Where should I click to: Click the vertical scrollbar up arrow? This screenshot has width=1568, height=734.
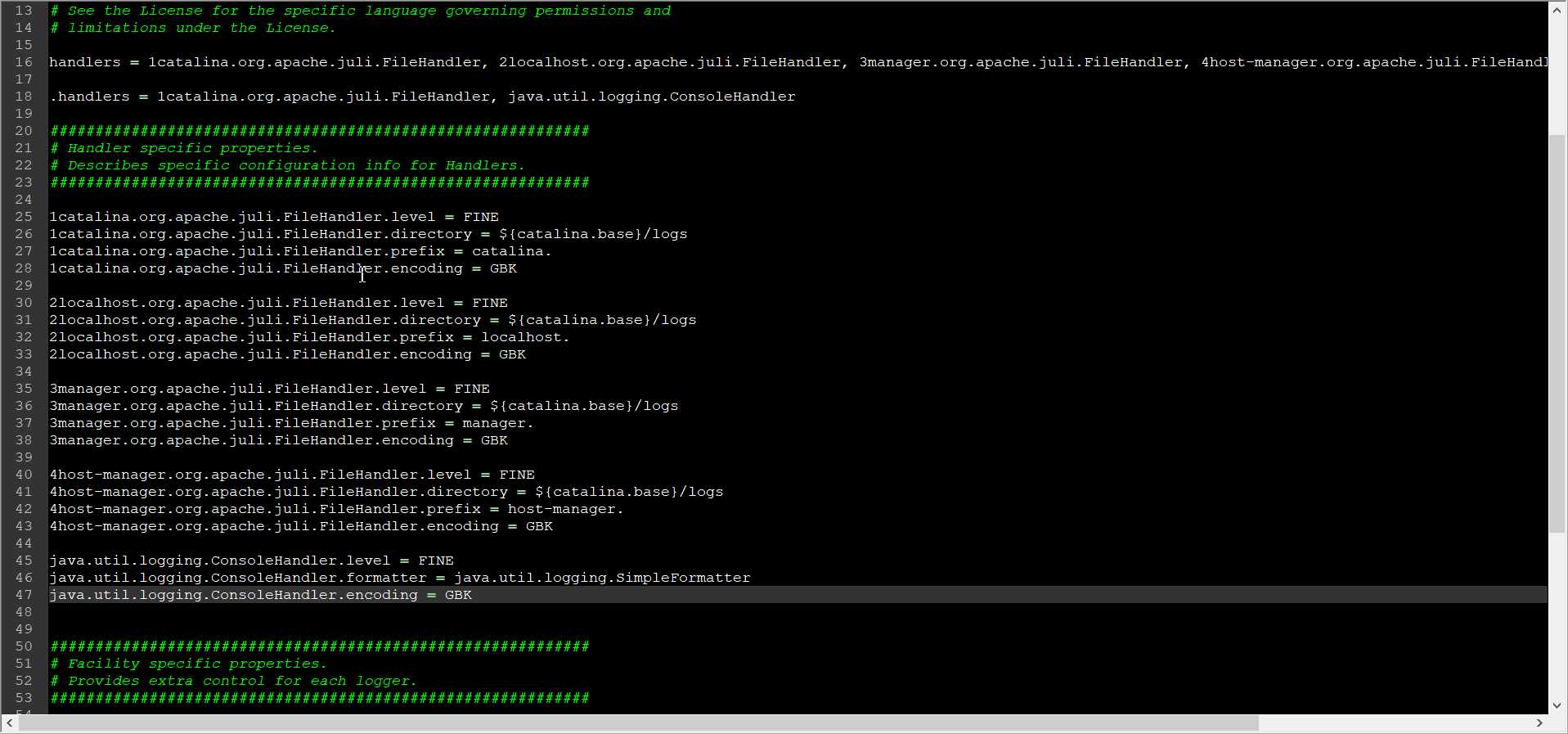pos(1557,11)
